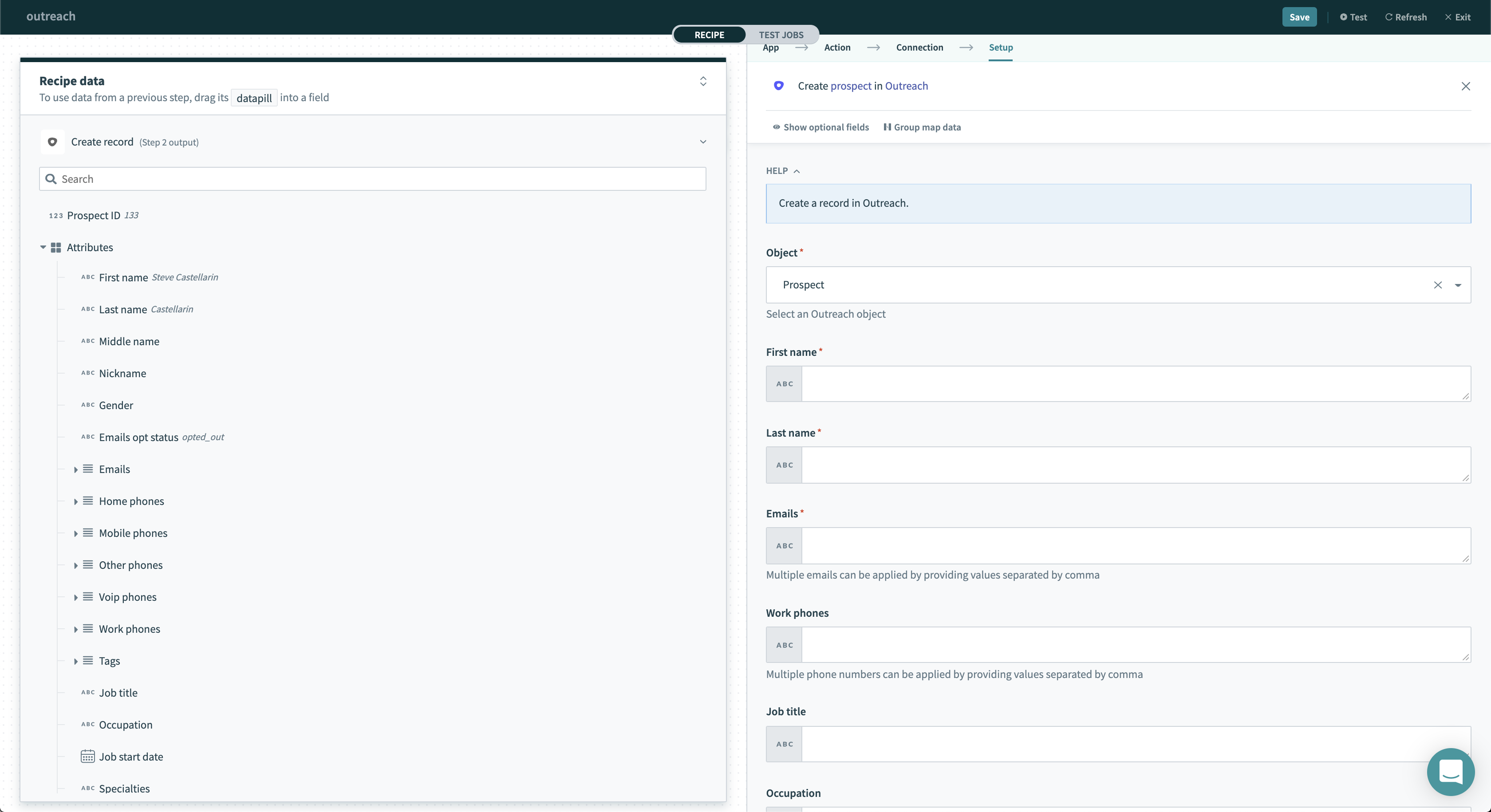
Task: Click Show optional fields toggle
Action: [x=819, y=126]
